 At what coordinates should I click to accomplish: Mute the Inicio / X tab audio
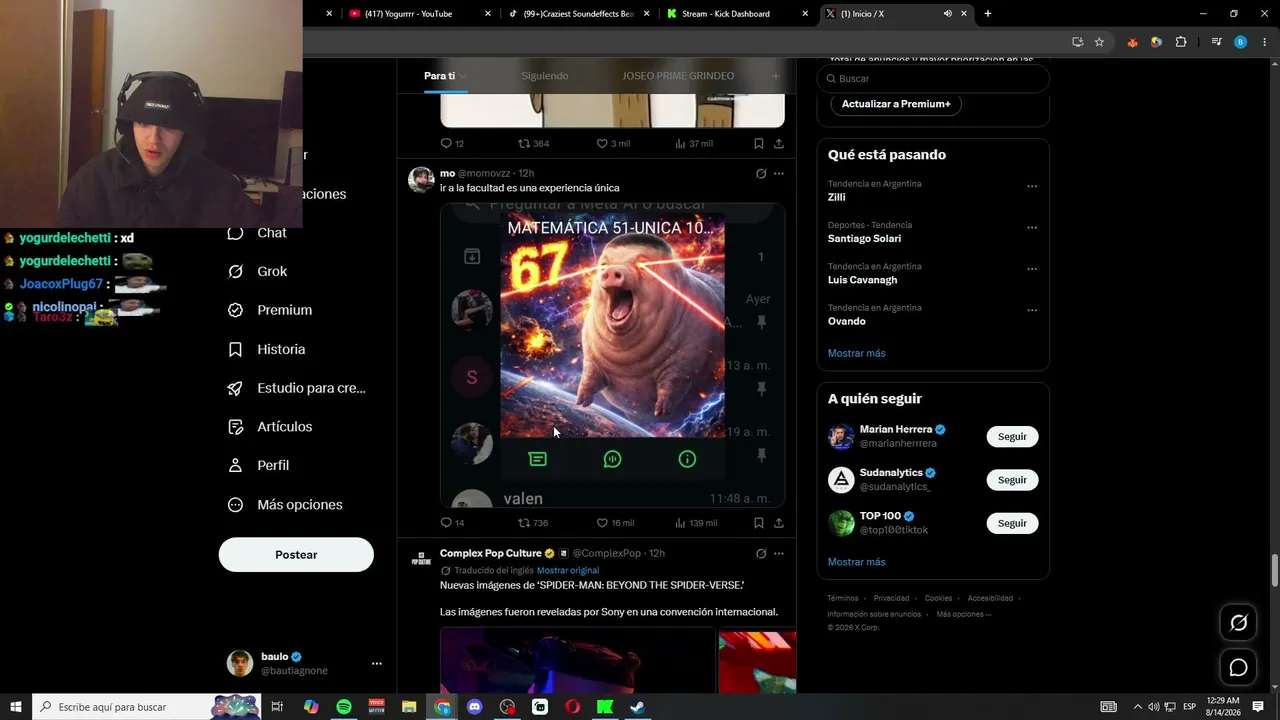pyautogui.click(x=947, y=14)
